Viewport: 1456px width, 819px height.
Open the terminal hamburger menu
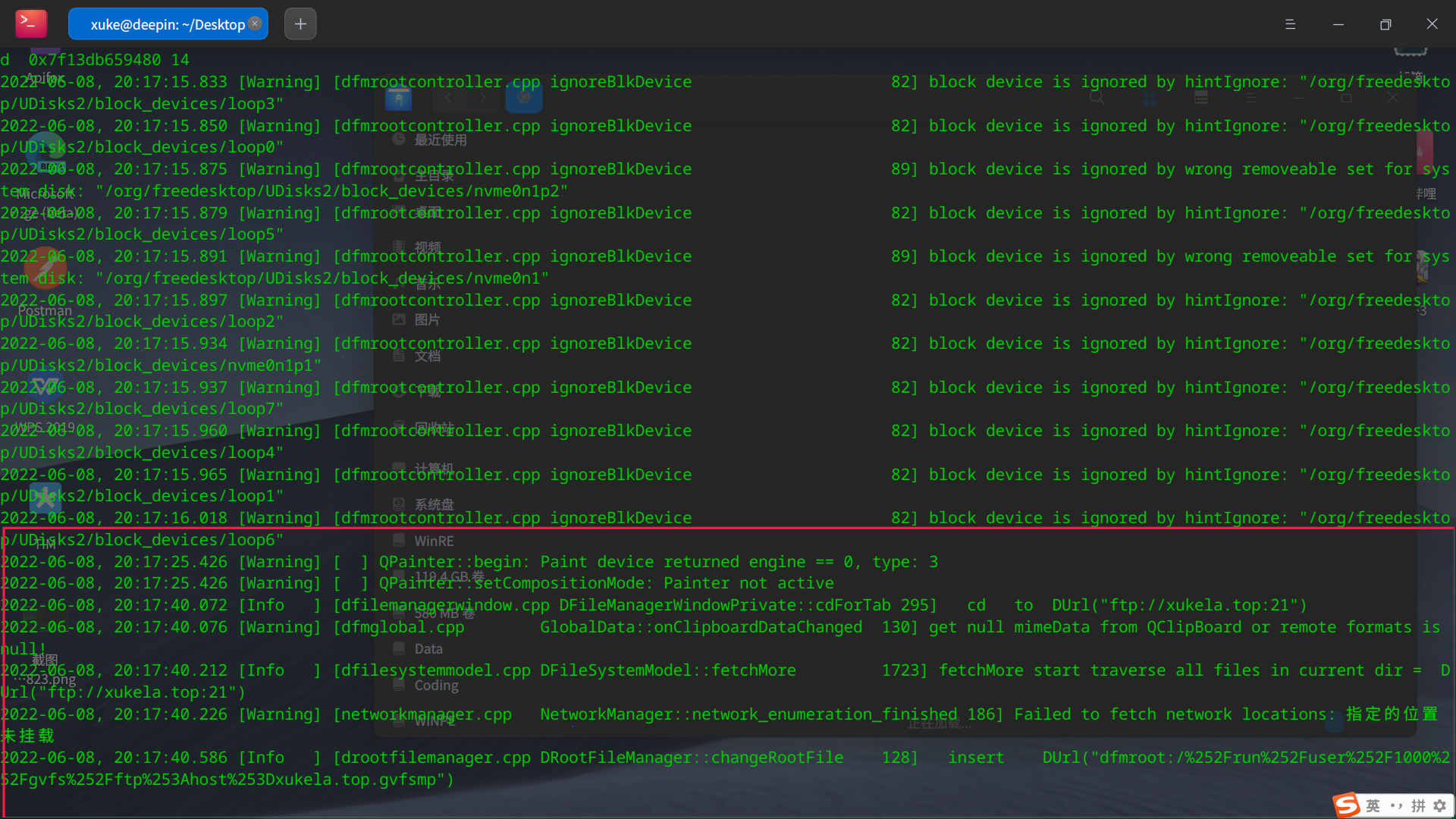(1290, 24)
